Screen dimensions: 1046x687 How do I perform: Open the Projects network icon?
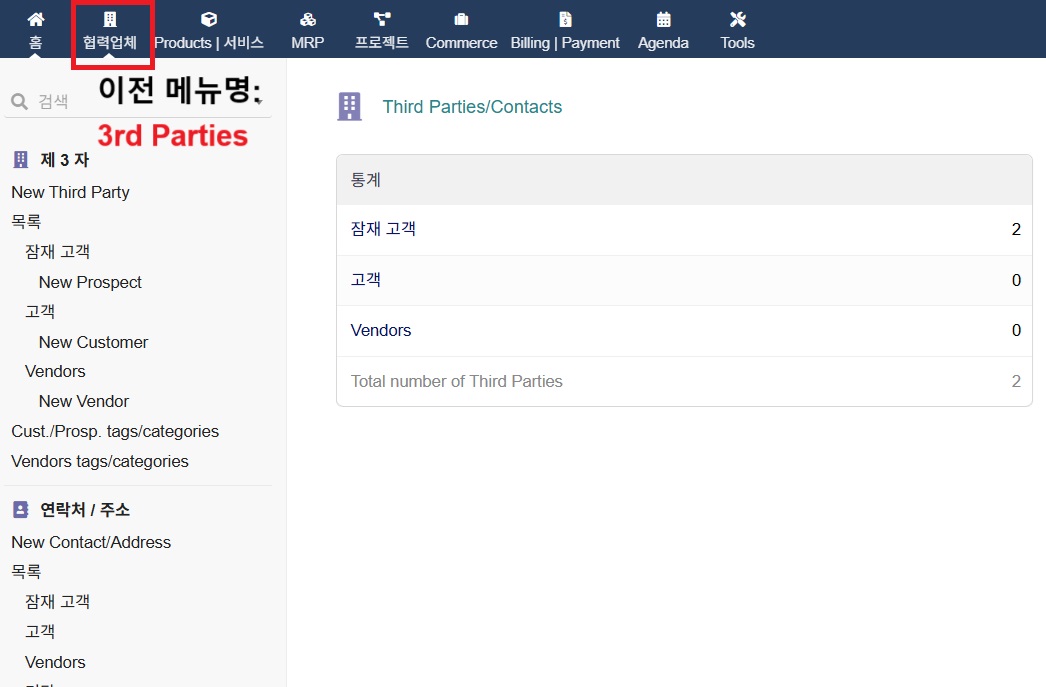(x=382, y=19)
